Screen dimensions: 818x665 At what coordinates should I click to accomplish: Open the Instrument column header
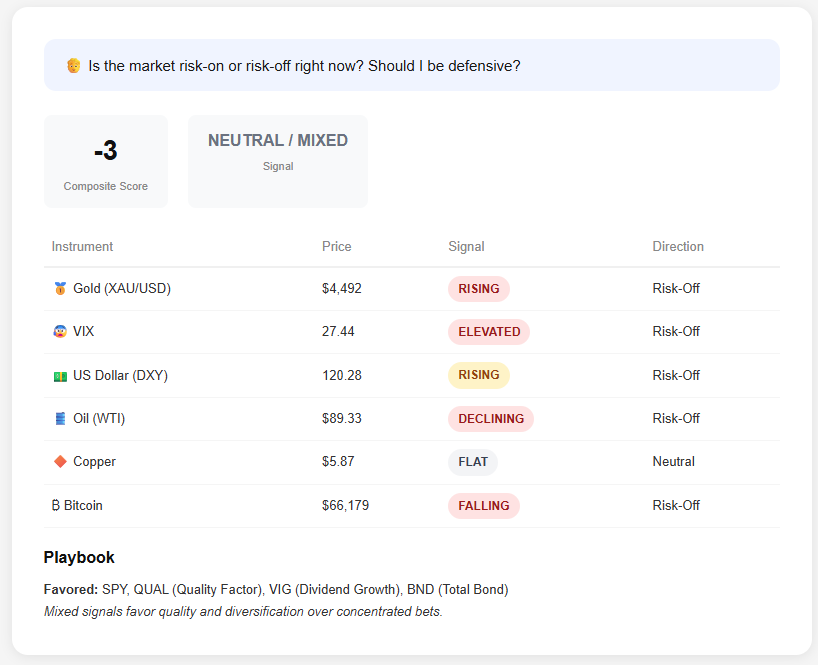[82, 246]
